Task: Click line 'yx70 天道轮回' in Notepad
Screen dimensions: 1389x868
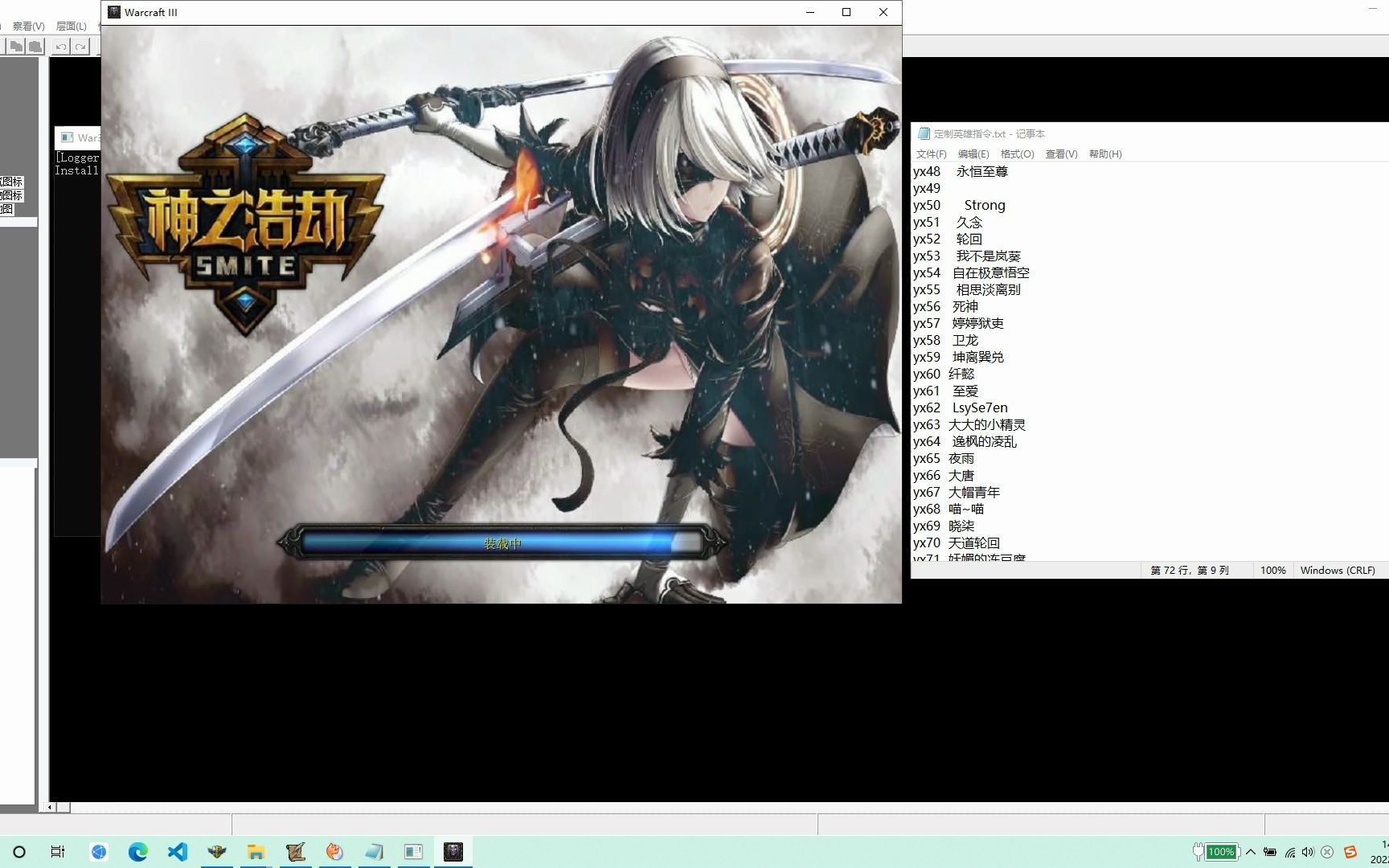Action: [957, 542]
